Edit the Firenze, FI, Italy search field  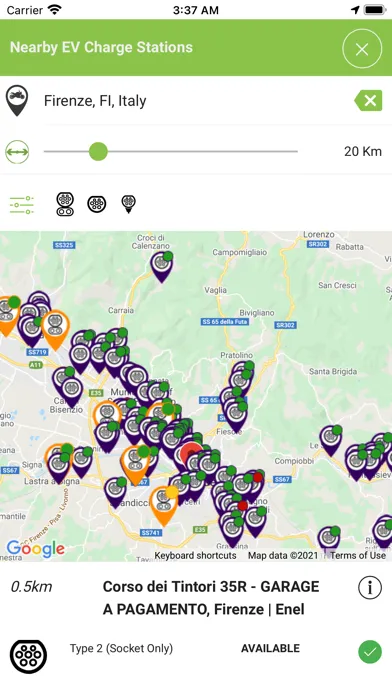tap(195, 101)
